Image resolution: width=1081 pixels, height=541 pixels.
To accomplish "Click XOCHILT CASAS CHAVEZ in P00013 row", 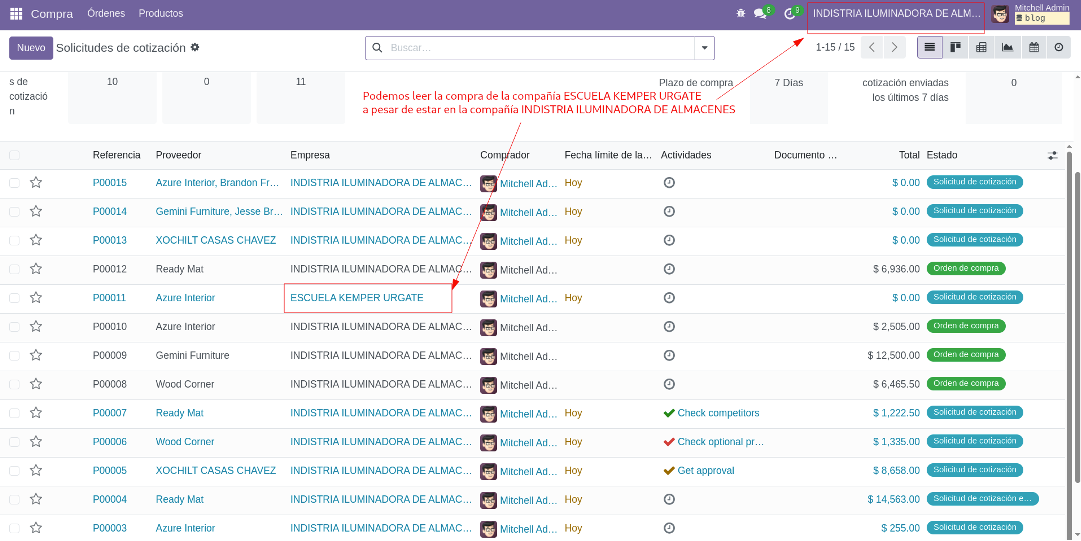I will 216,241.
